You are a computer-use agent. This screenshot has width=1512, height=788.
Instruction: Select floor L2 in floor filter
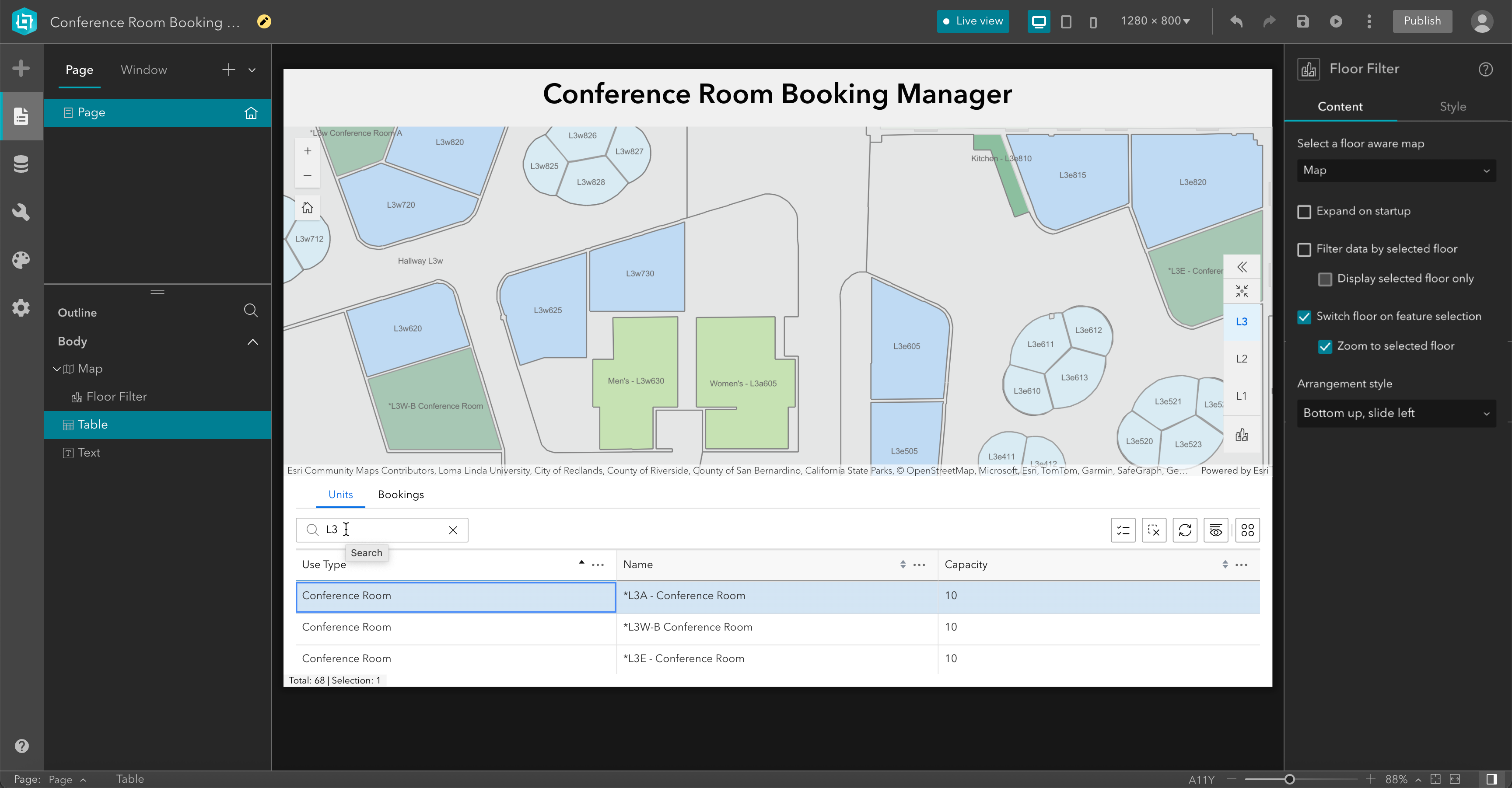point(1242,359)
